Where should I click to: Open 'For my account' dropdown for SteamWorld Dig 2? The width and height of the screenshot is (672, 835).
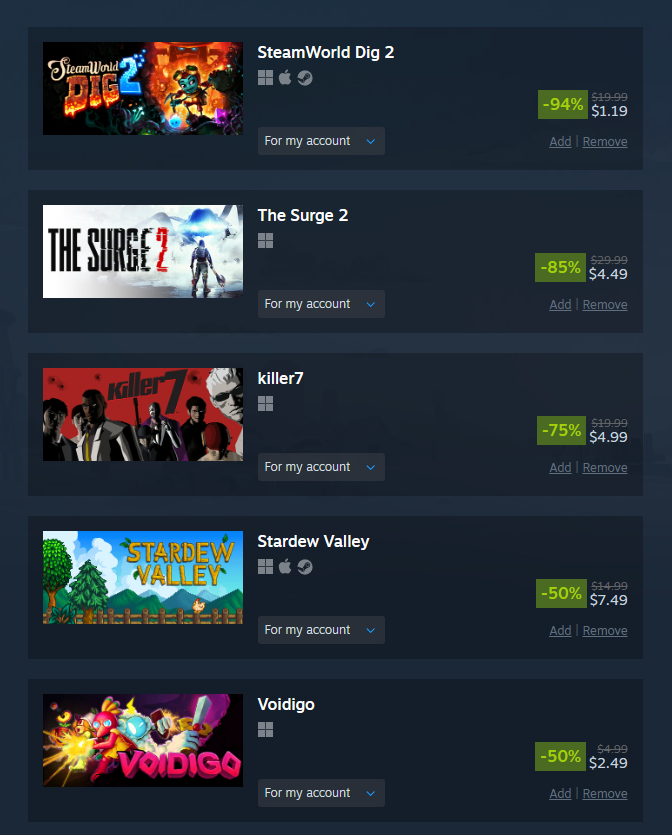[321, 141]
